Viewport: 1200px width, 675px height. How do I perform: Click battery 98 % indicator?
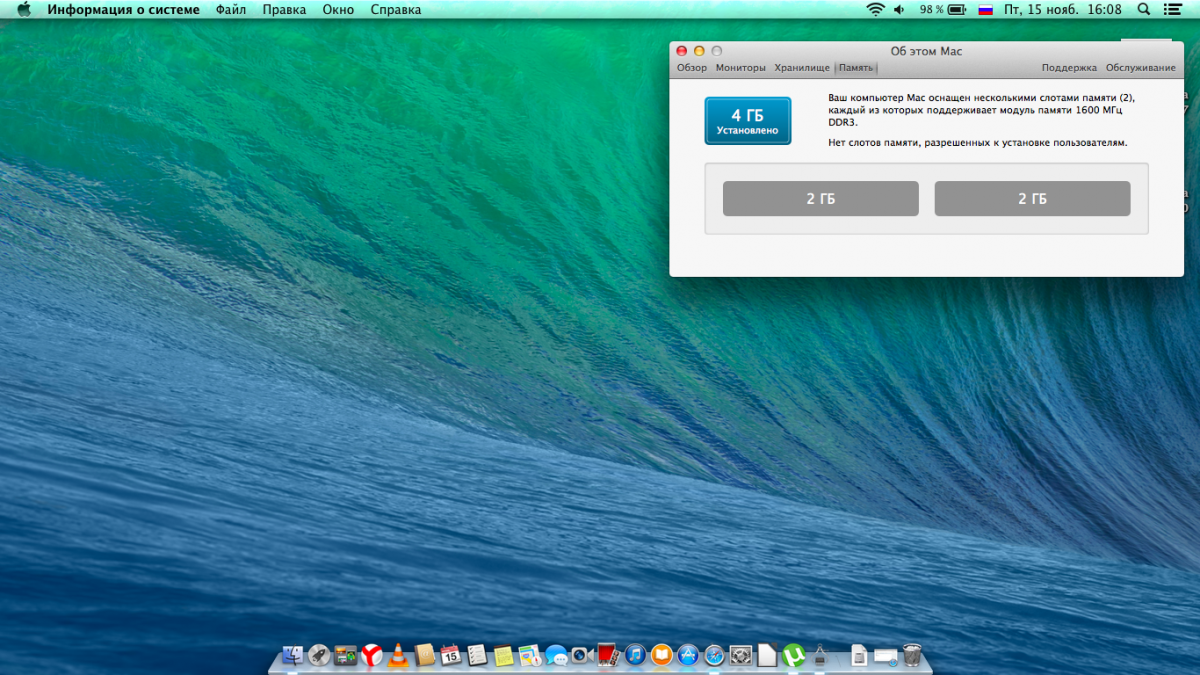[942, 10]
